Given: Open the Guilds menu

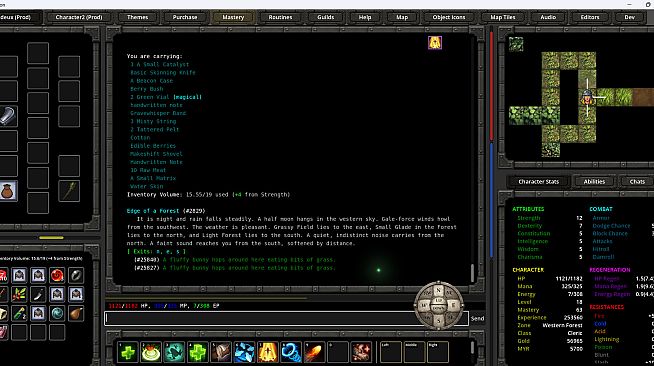Looking at the screenshot, I should coord(325,17).
